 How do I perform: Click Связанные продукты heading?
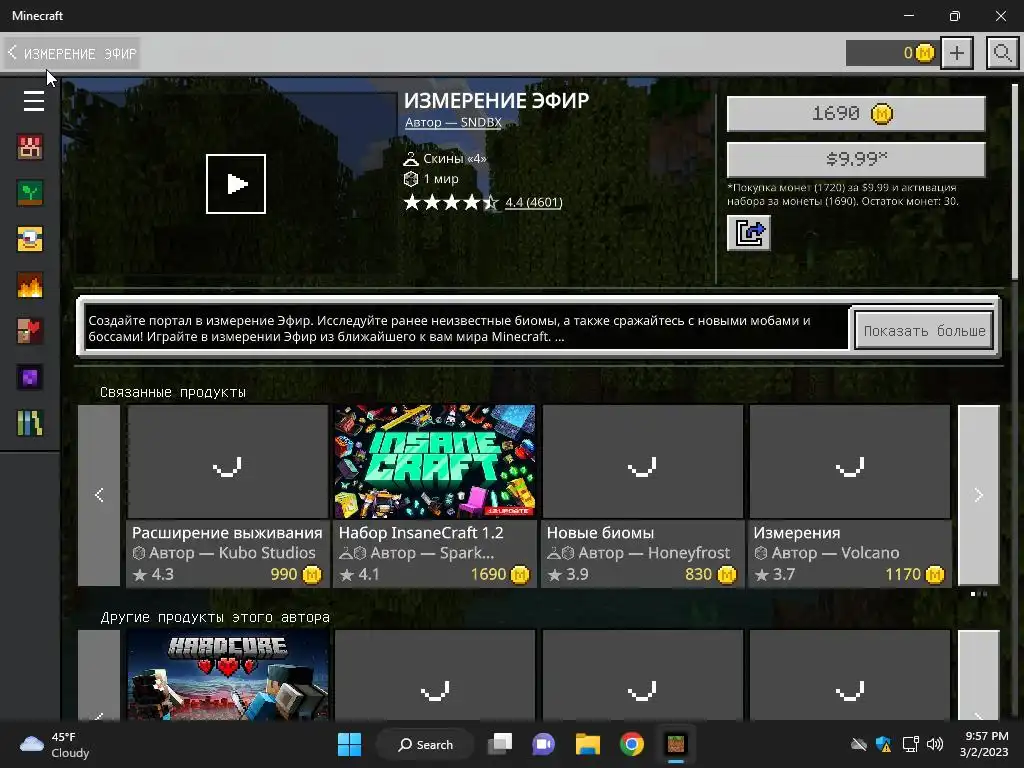(173, 392)
